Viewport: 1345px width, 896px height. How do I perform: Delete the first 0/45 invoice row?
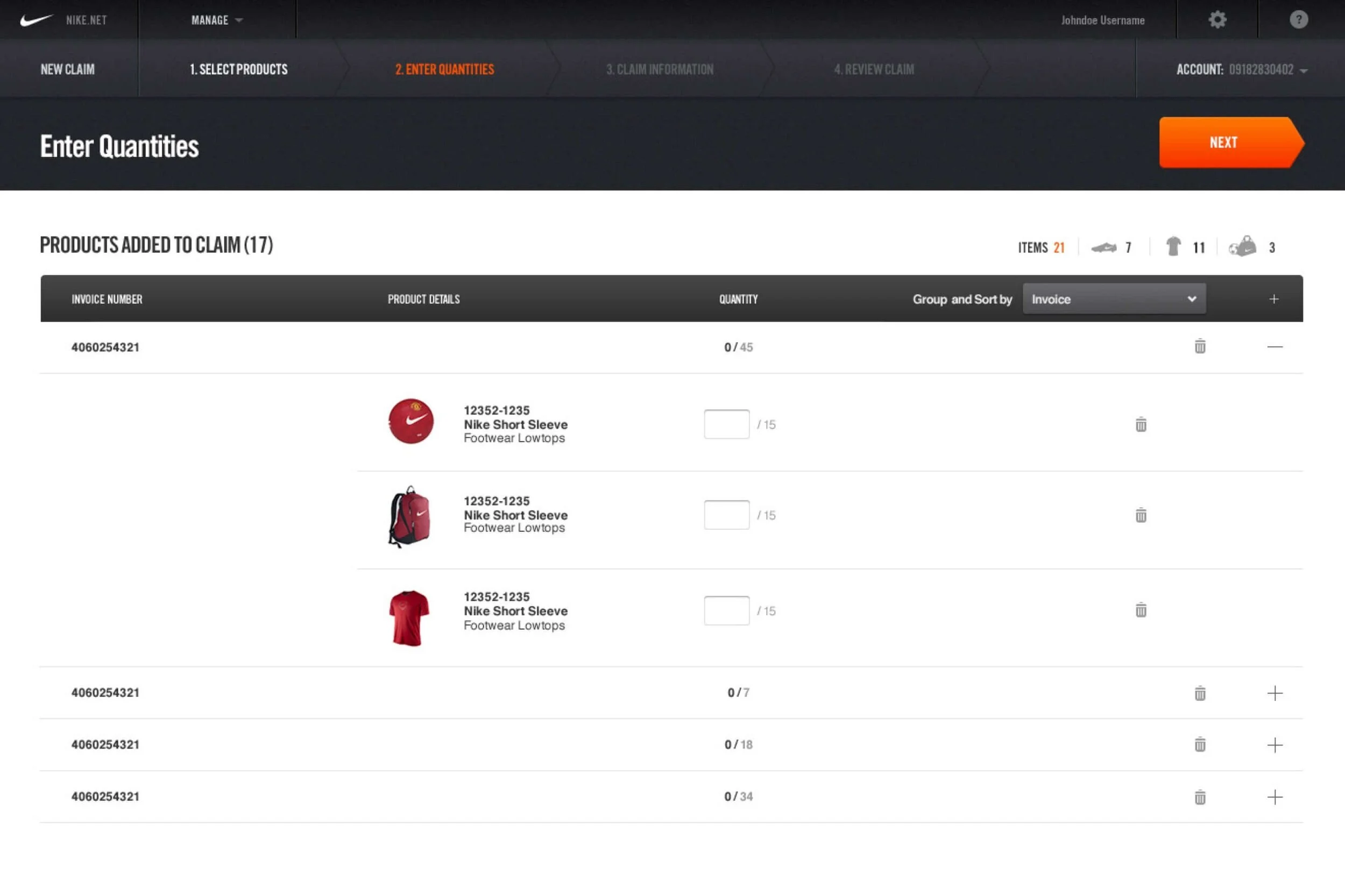coord(1200,346)
